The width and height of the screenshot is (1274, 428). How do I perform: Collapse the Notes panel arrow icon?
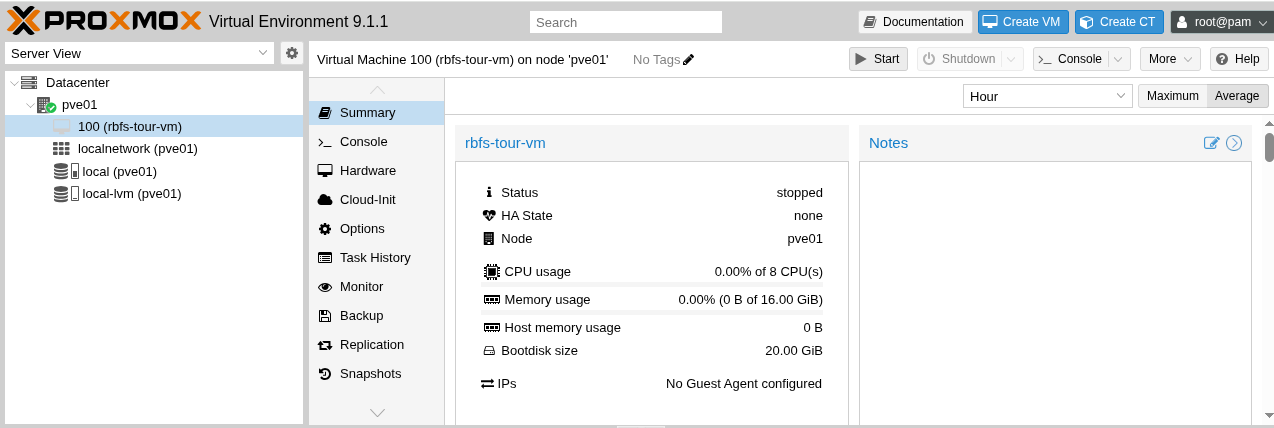tap(1234, 143)
